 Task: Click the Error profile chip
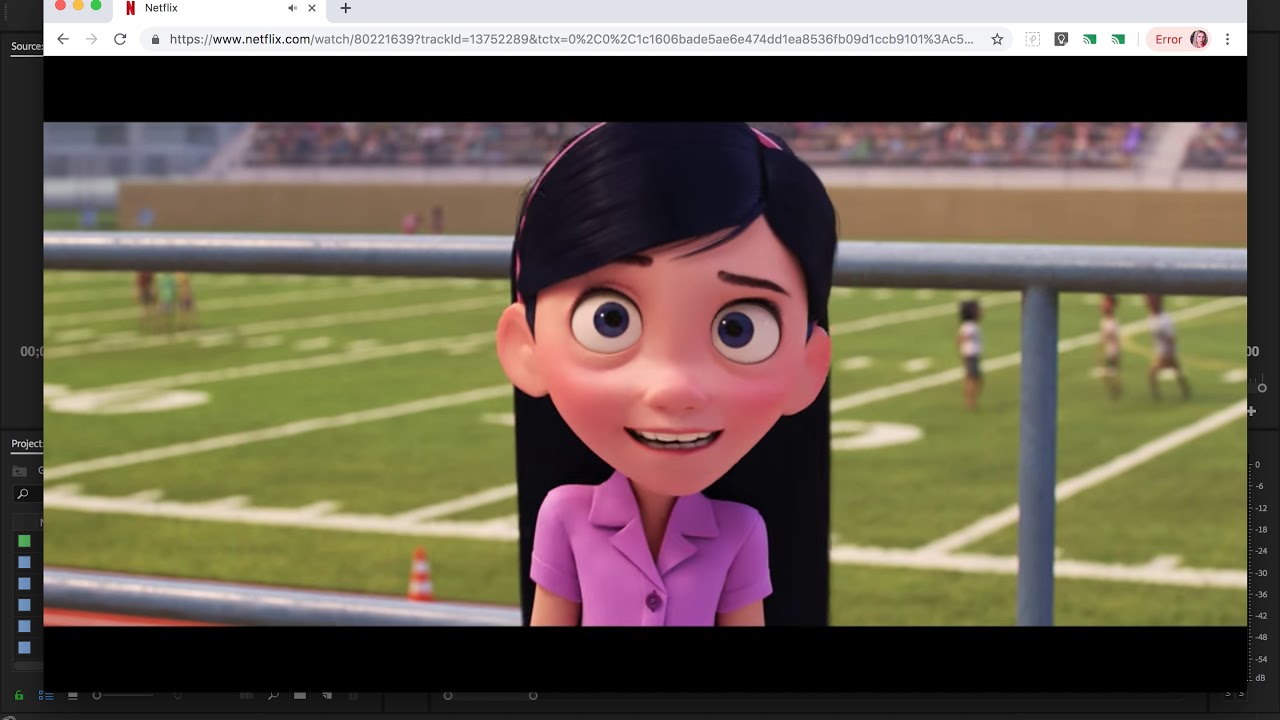[x=1179, y=39]
